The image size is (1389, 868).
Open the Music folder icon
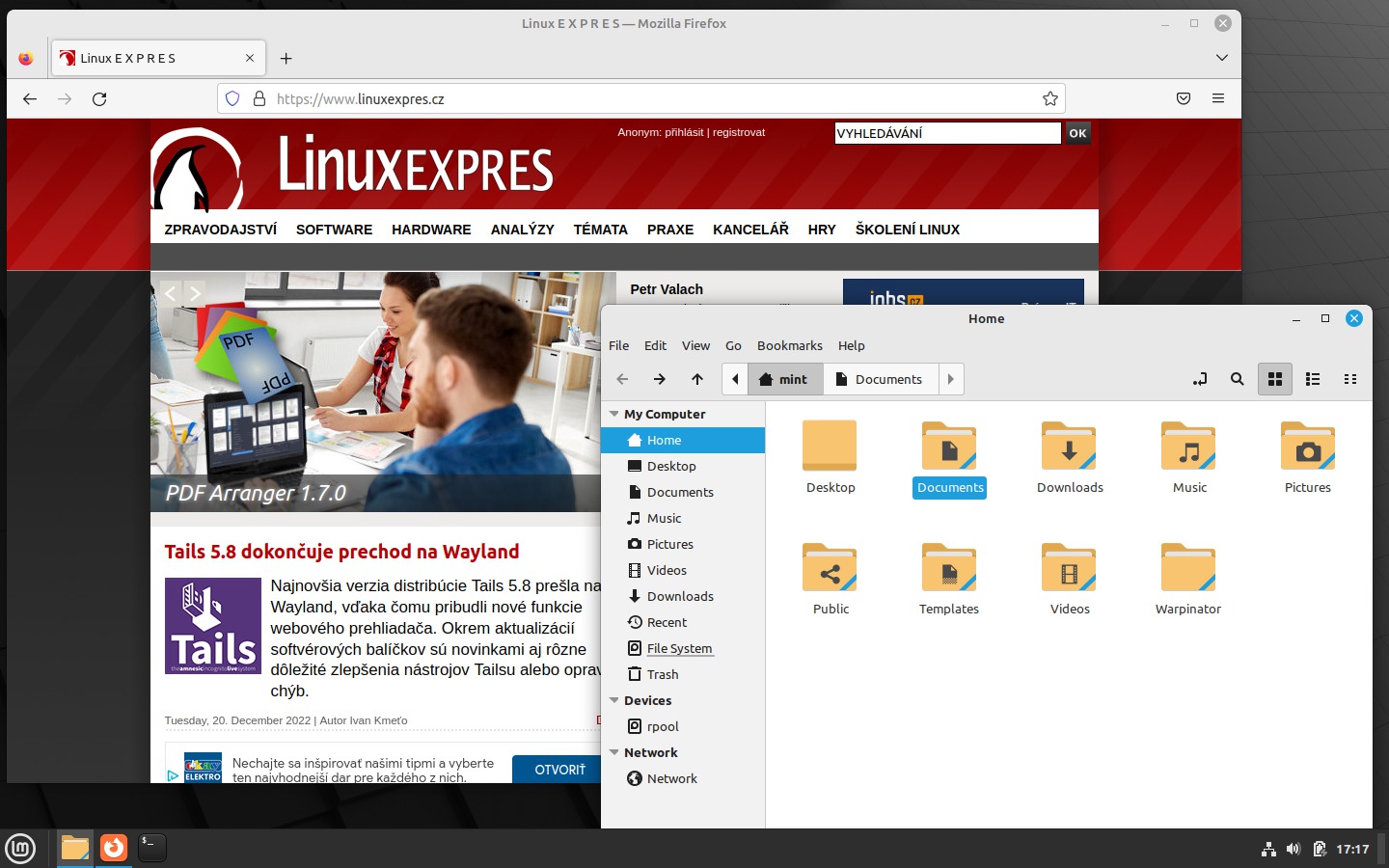tap(1189, 457)
